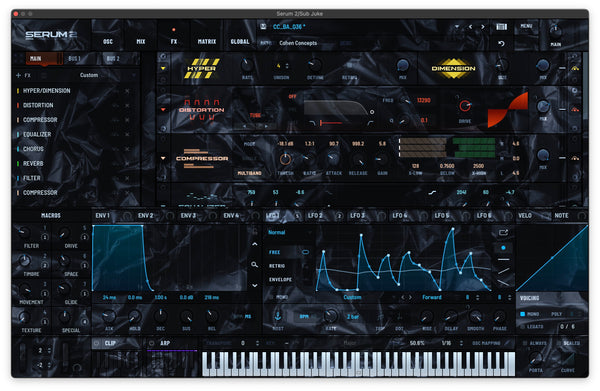Viewport: 600px width, 391px height.
Task: Click the LFO grid stepper up arrow
Action: click(x=477, y=296)
